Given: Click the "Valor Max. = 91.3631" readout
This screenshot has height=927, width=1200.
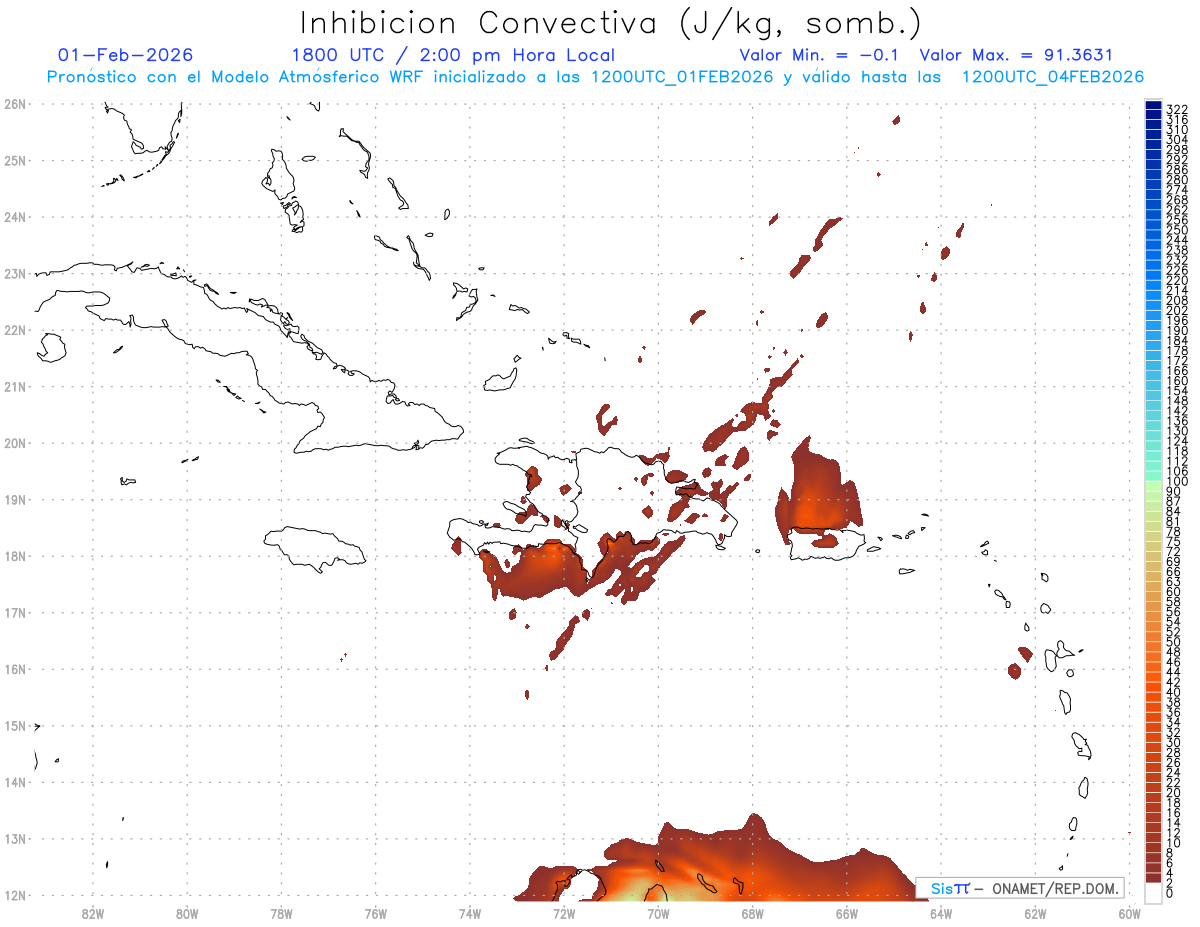Looking at the screenshot, I should point(1016,55).
